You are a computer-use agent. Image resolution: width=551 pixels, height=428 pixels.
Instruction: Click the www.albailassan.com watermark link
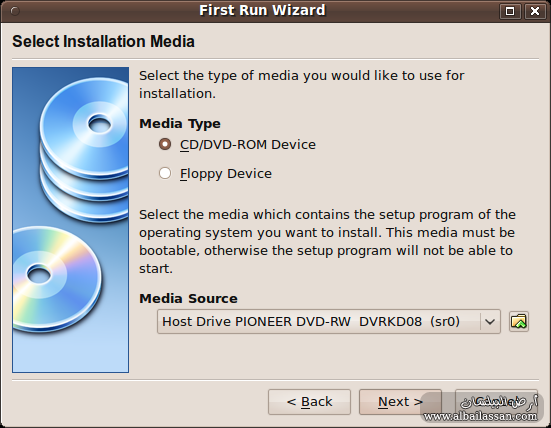[x=480, y=417]
